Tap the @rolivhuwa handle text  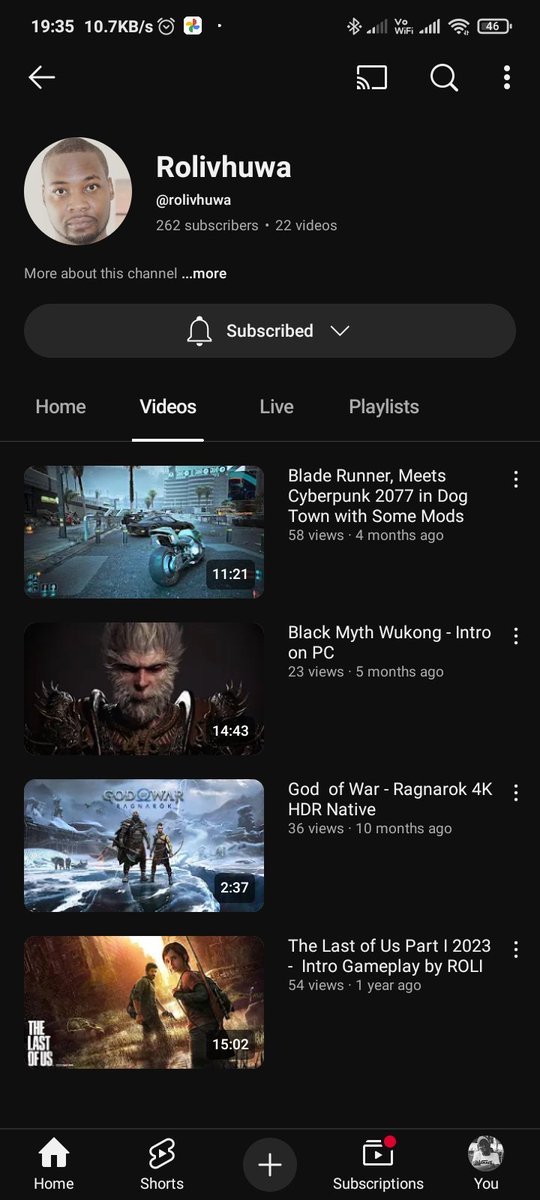pos(193,200)
